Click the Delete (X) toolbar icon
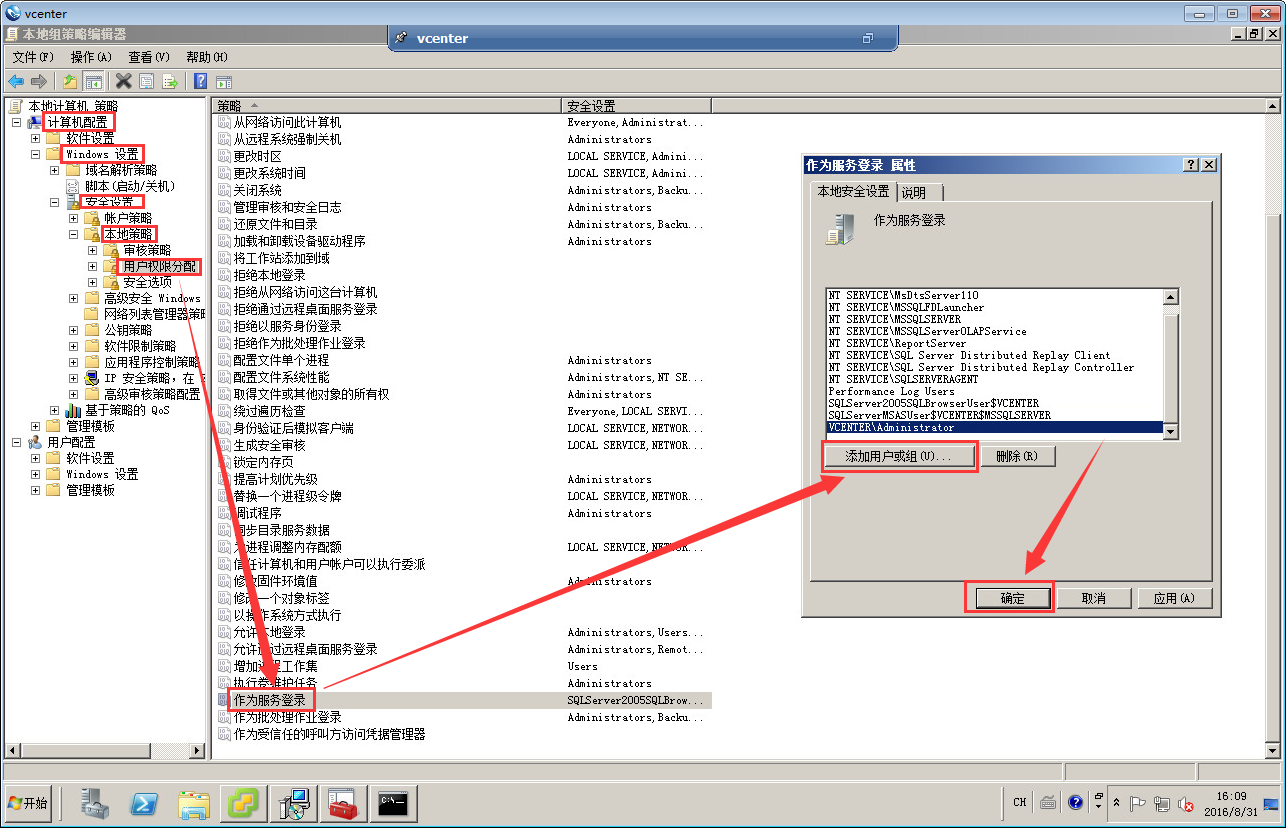1286x828 pixels. [124, 81]
